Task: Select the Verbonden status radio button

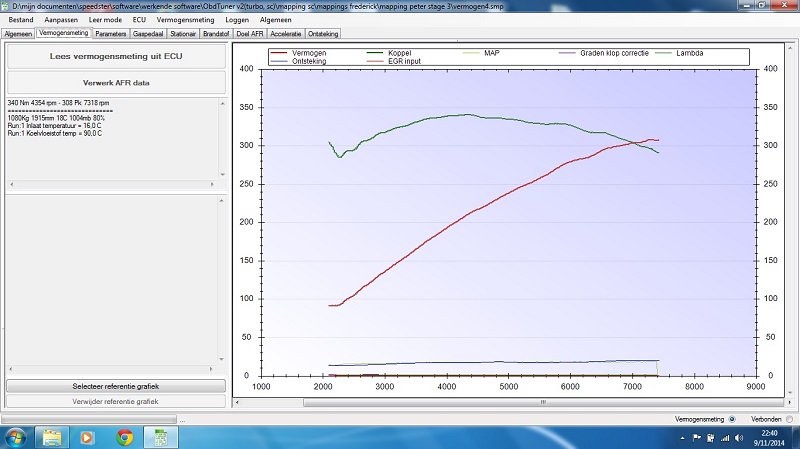Action: (x=790, y=419)
